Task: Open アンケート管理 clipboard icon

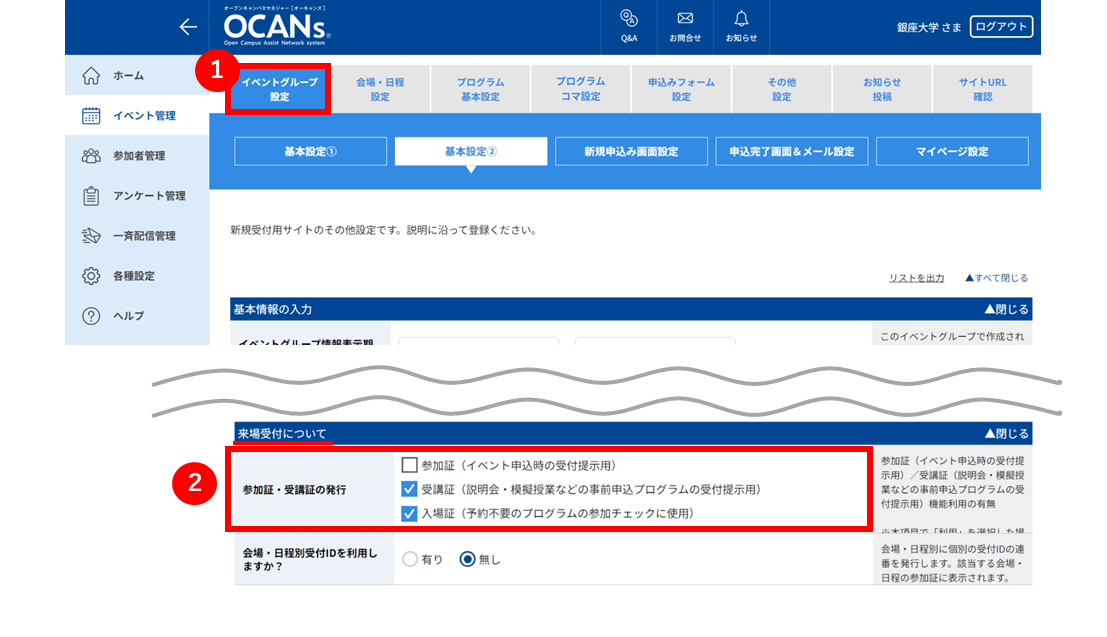Action: tap(91, 196)
